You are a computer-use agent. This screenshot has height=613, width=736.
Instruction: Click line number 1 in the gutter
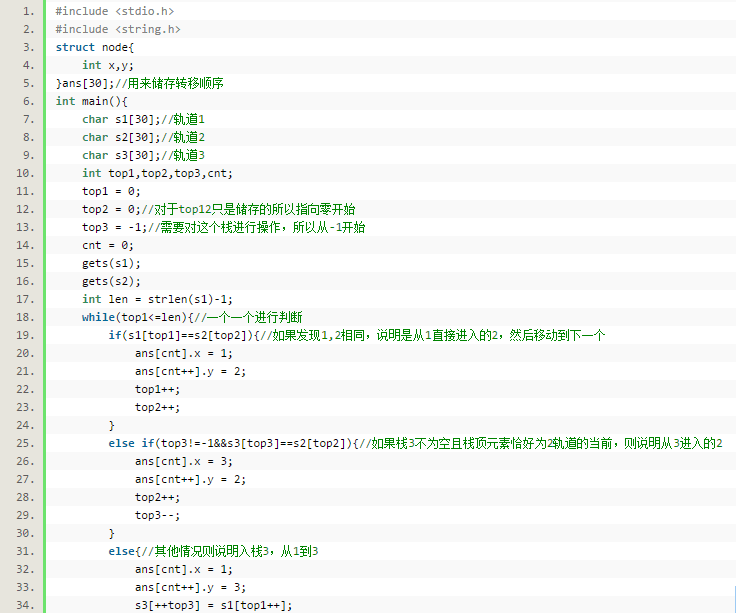tap(29, 11)
